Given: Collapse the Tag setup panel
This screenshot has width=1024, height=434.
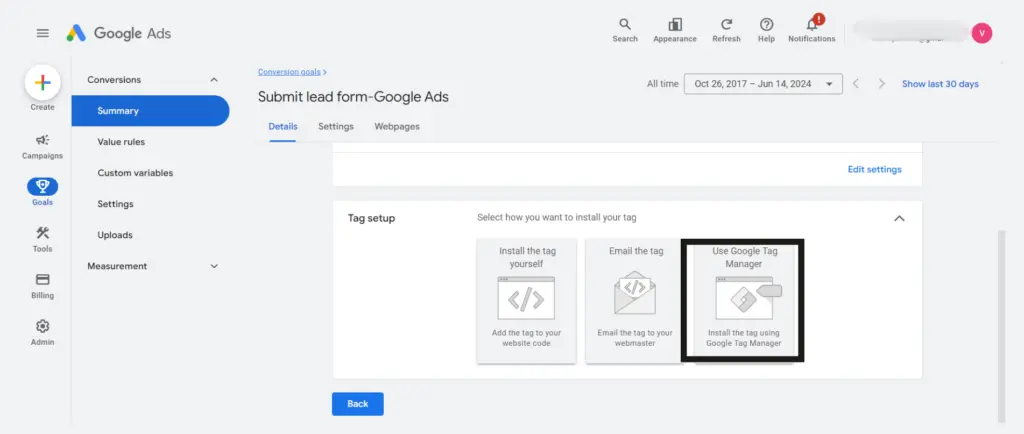Looking at the screenshot, I should [x=899, y=219].
